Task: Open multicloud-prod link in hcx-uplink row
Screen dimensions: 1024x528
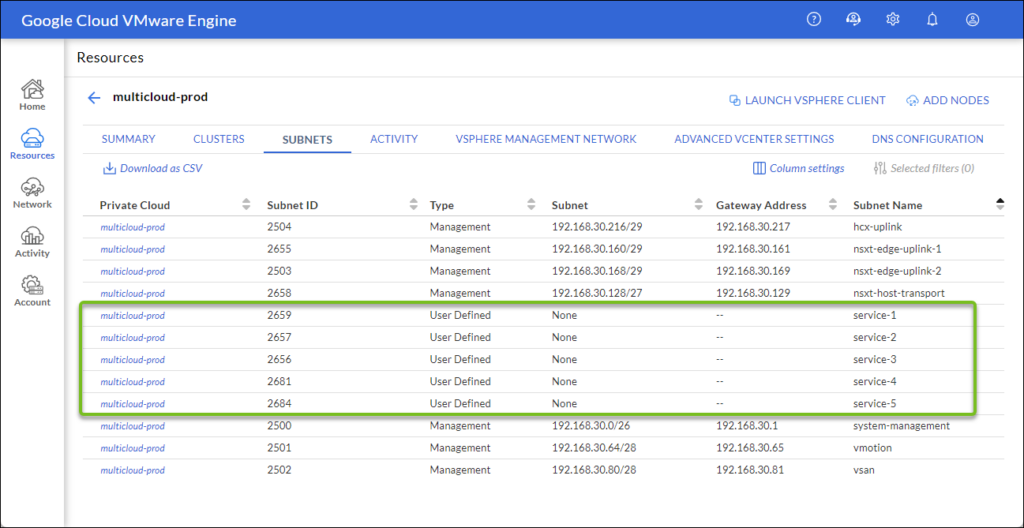Action: tap(133, 227)
